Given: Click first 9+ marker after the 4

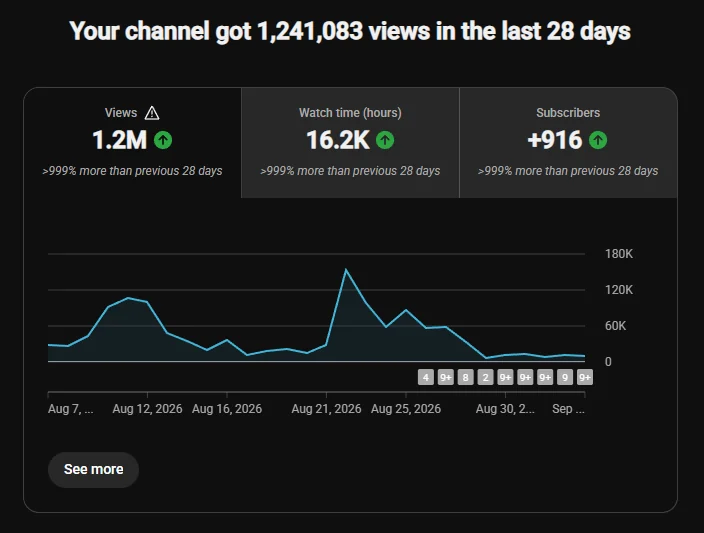Looking at the screenshot, I should click(x=445, y=378).
